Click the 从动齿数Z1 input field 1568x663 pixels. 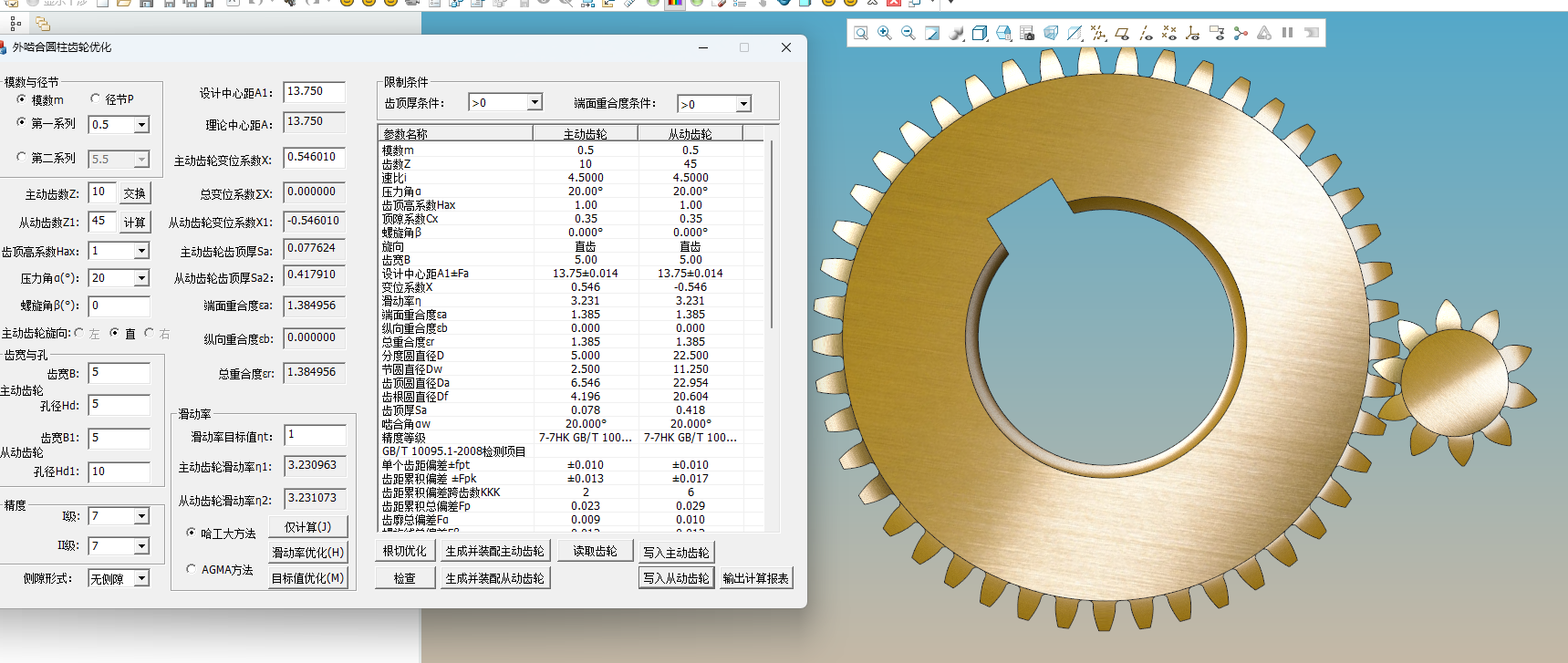pos(102,222)
